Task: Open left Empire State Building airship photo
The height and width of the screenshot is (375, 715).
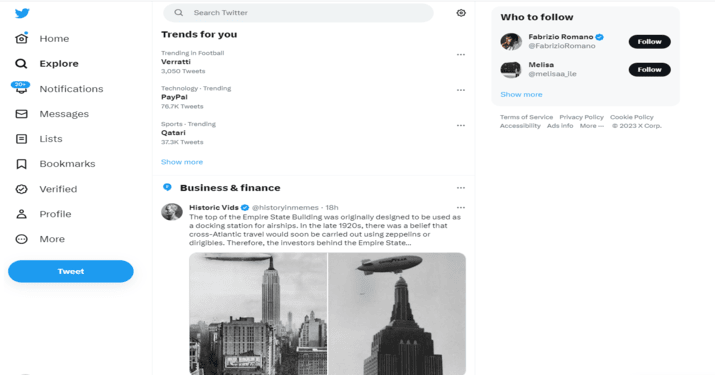Action: click(x=258, y=314)
